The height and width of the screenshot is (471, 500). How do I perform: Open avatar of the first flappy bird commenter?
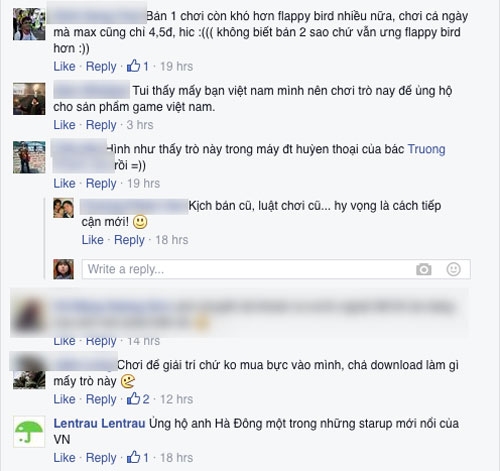[x=29, y=24]
